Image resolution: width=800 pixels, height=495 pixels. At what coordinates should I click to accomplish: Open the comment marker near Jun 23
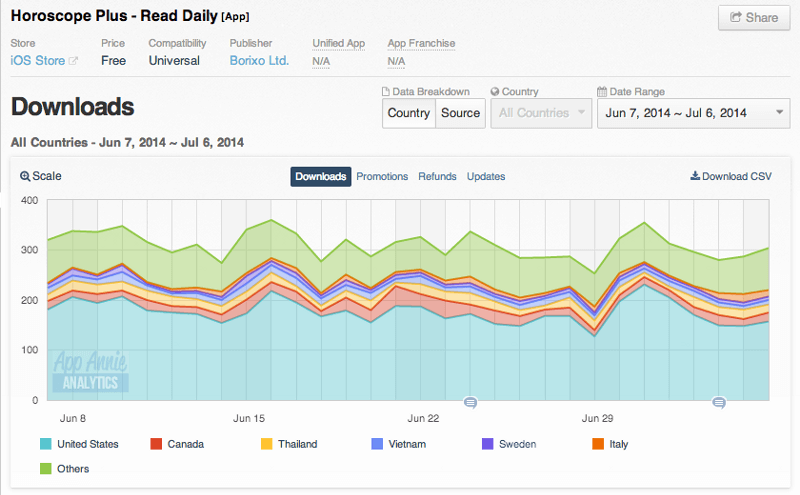click(x=470, y=403)
